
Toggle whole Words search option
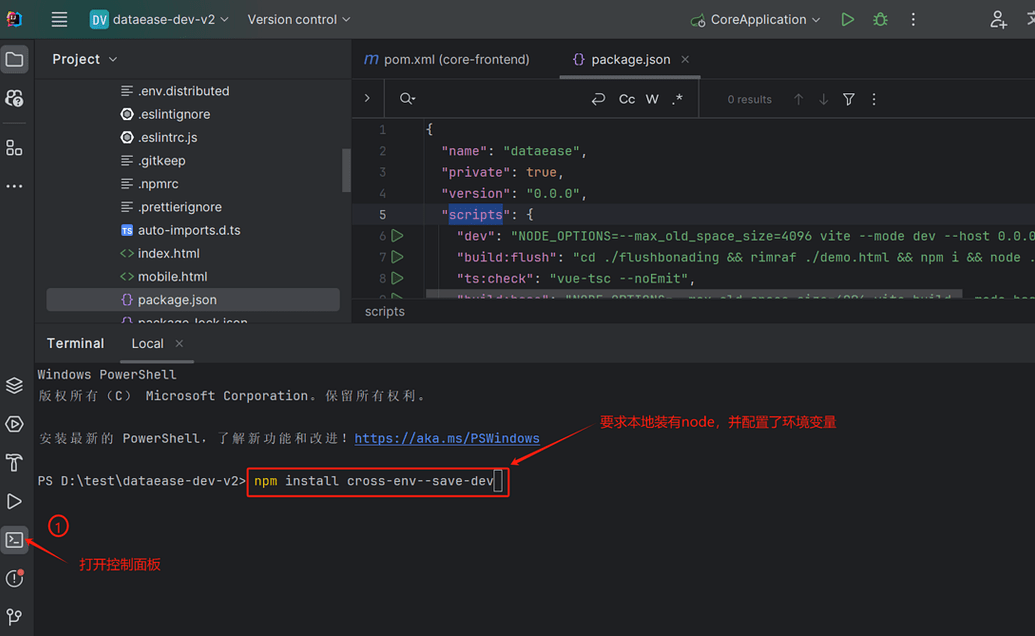(652, 99)
